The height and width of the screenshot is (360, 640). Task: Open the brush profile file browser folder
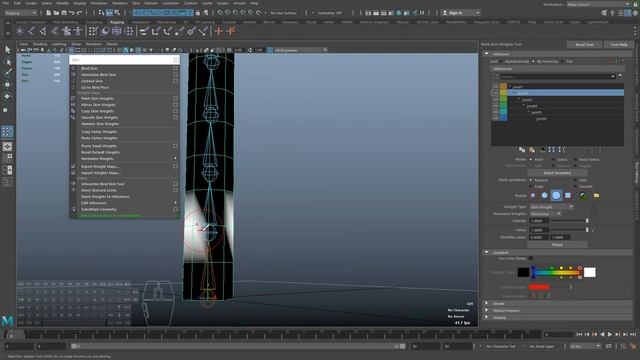(596, 196)
